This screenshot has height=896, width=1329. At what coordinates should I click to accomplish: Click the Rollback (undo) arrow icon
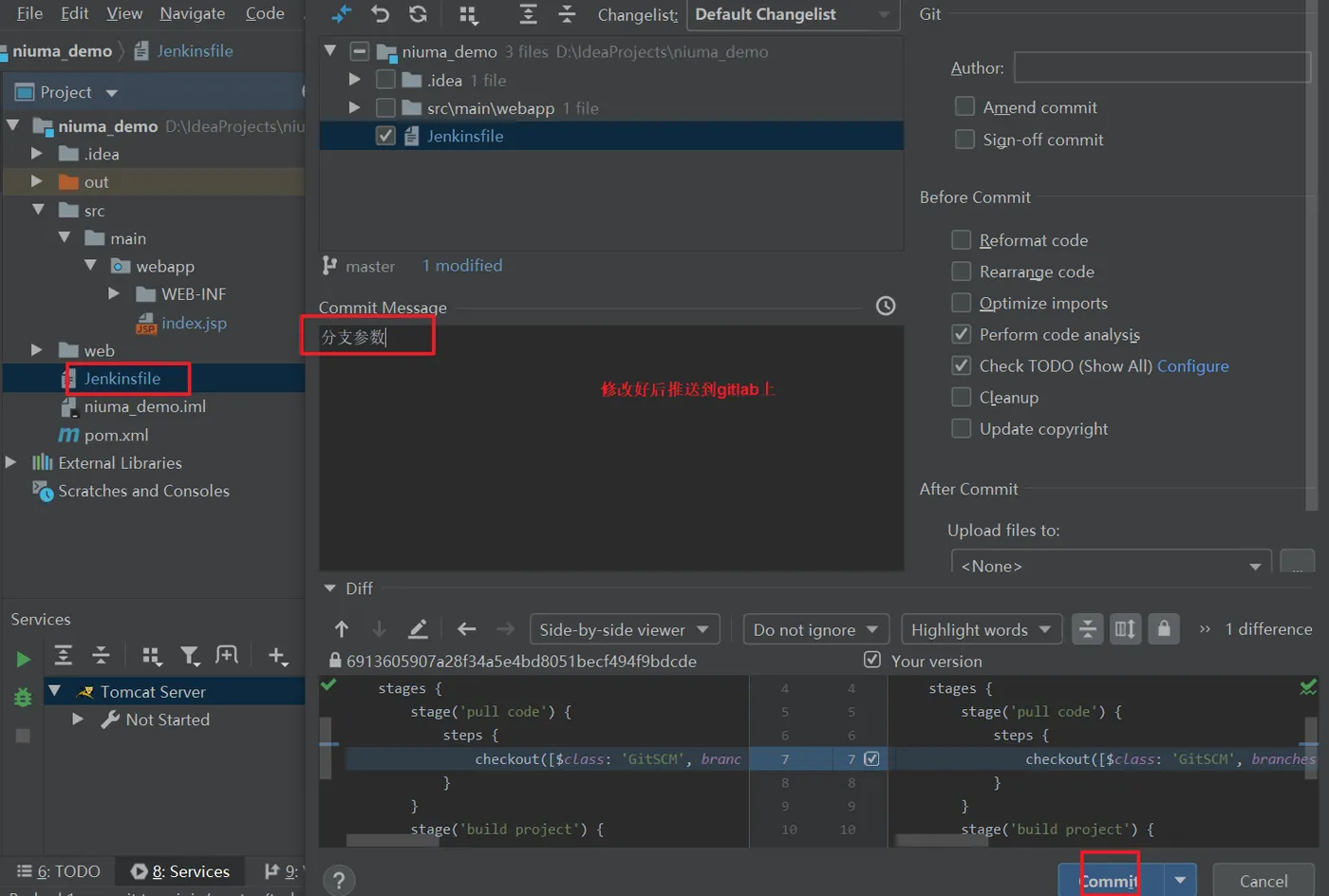tap(380, 14)
